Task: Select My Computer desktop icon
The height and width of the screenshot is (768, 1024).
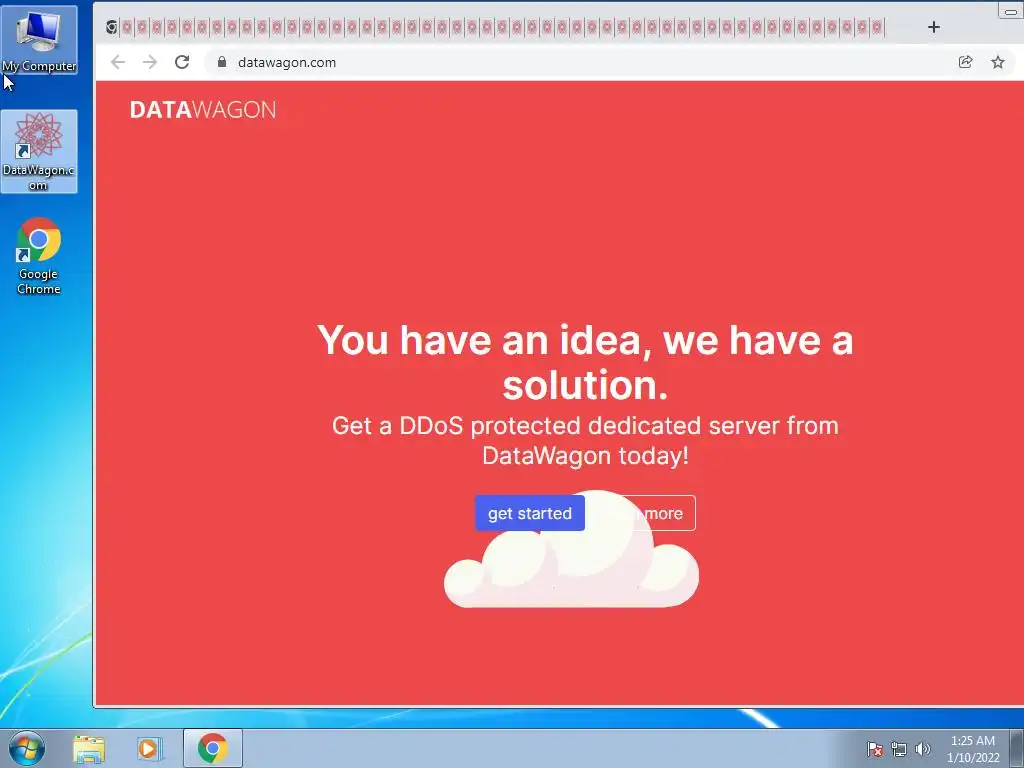Action: (39, 40)
